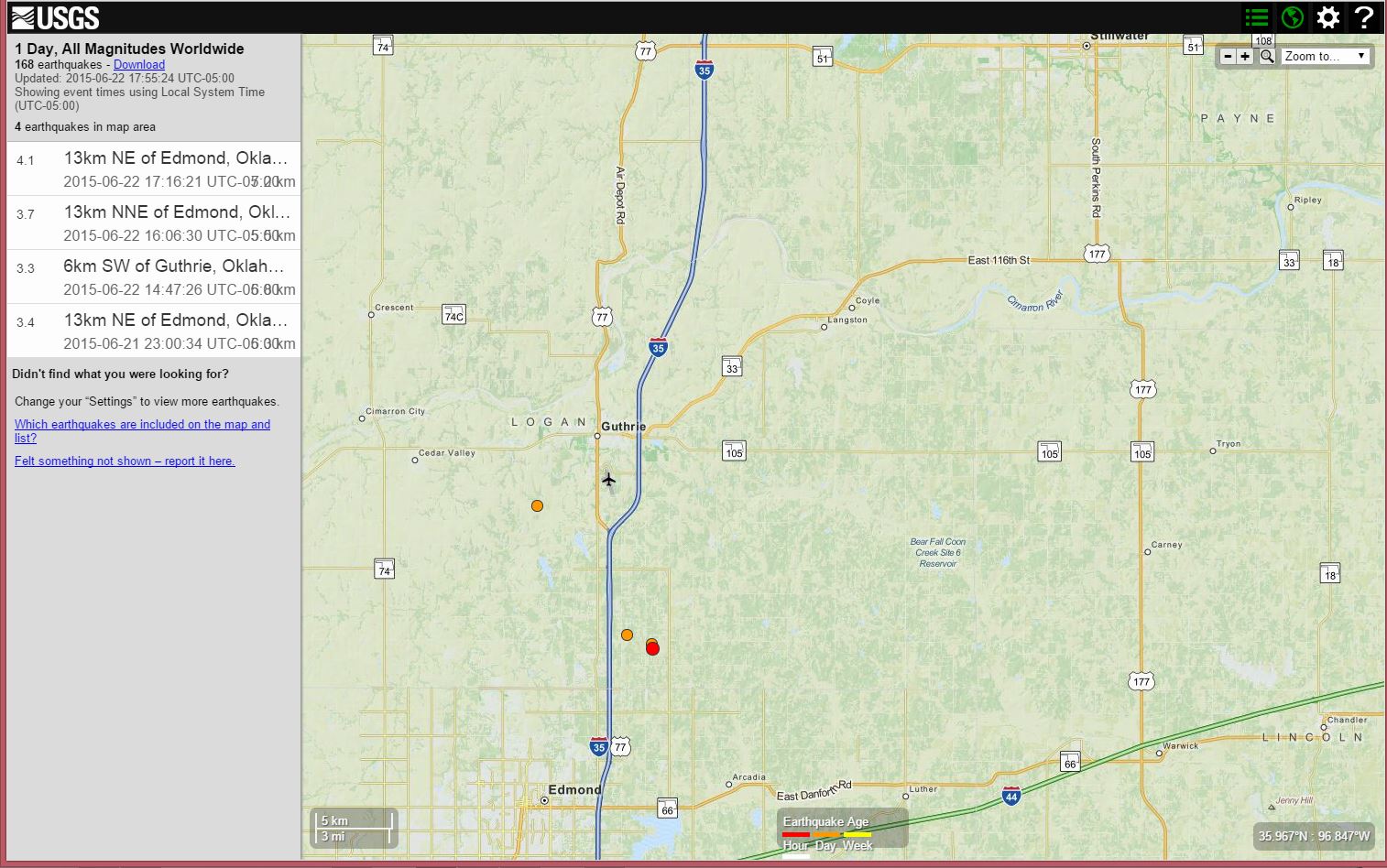Click the USGS logo
This screenshot has height=868, width=1387.
(55, 17)
